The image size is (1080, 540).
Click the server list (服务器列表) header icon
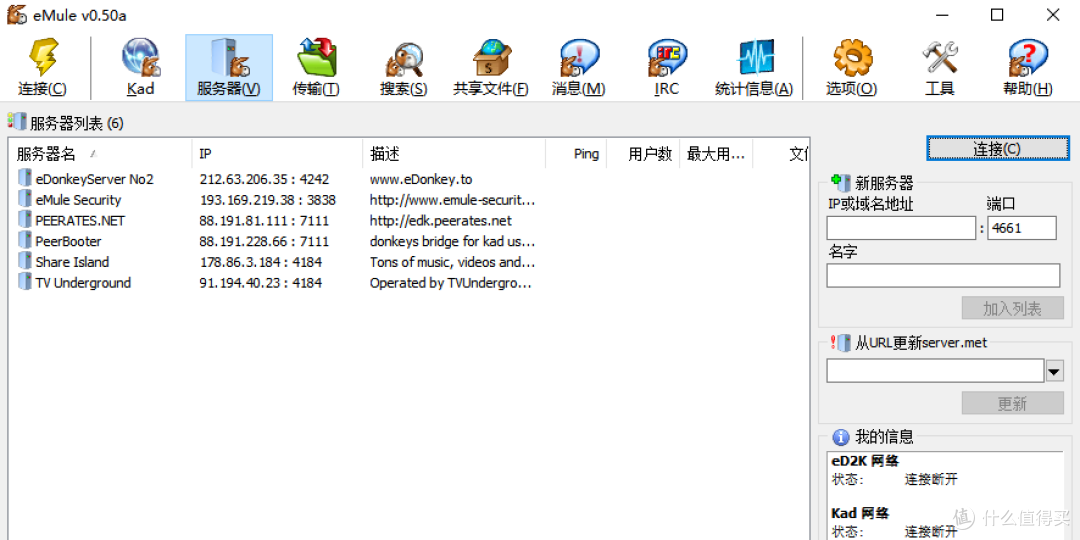(x=17, y=122)
